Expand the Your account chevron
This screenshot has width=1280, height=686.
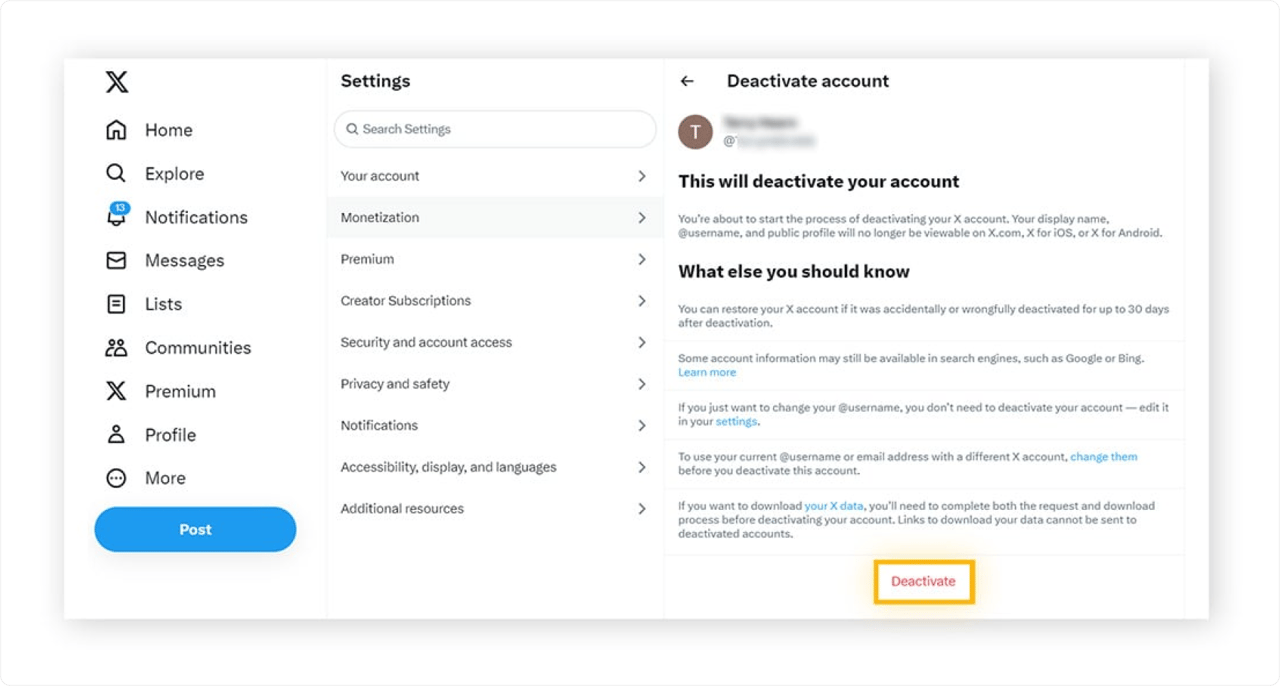(x=642, y=176)
